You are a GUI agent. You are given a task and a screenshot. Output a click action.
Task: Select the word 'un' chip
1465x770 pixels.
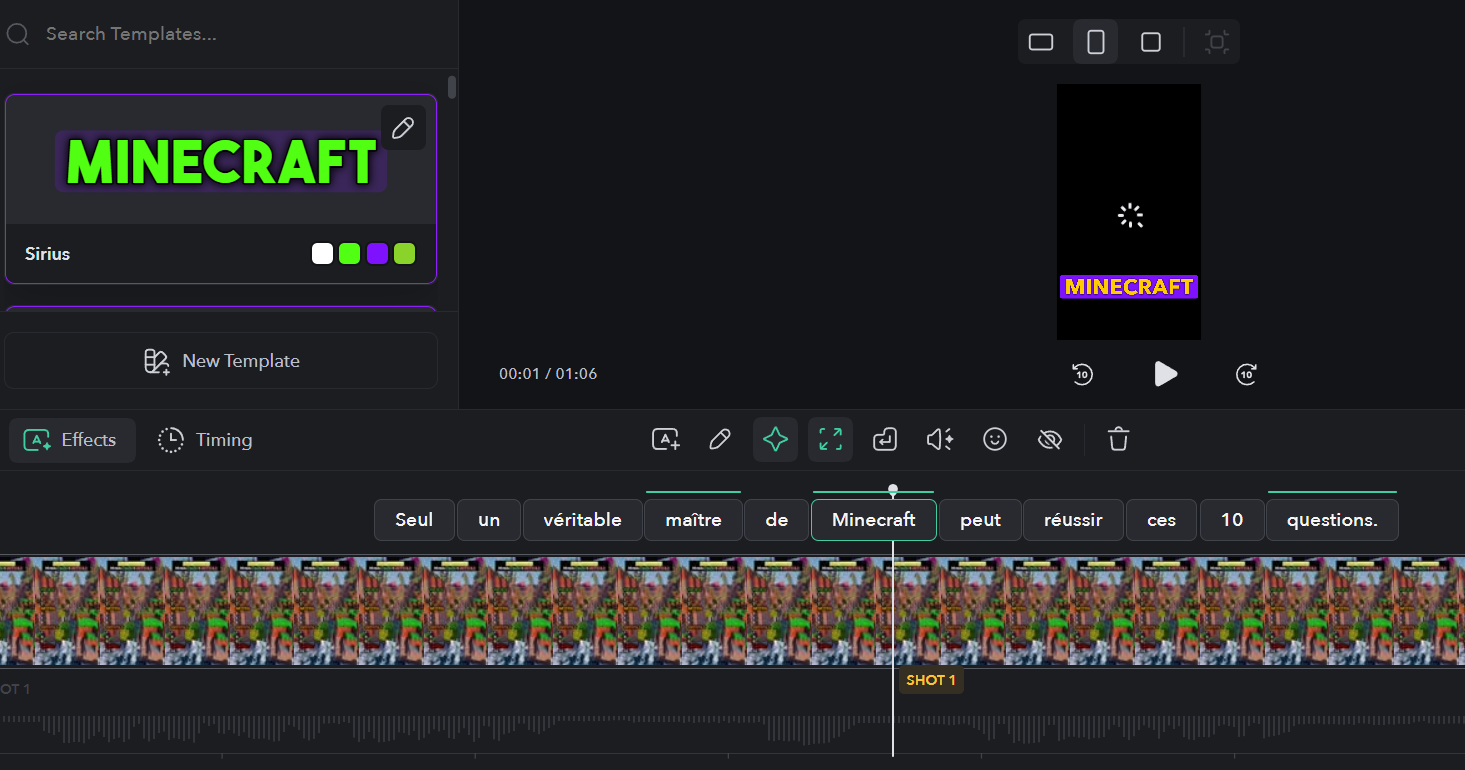tap(489, 520)
